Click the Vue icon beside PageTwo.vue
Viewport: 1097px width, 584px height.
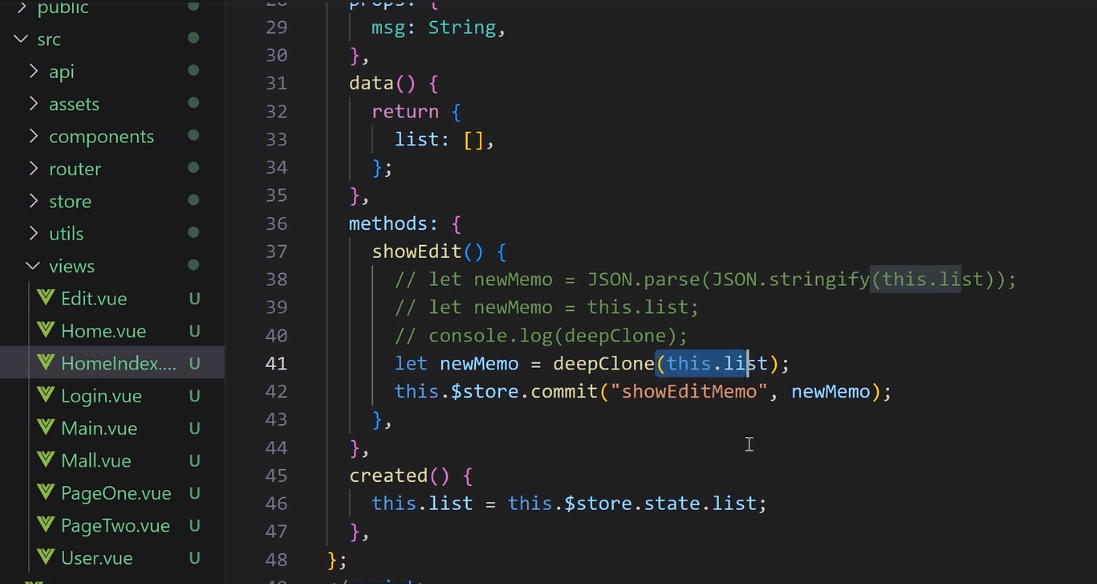tap(46, 525)
